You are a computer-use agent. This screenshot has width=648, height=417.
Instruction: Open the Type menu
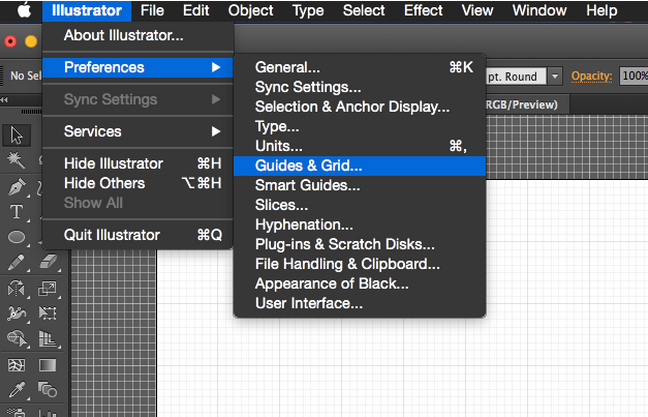(x=308, y=10)
